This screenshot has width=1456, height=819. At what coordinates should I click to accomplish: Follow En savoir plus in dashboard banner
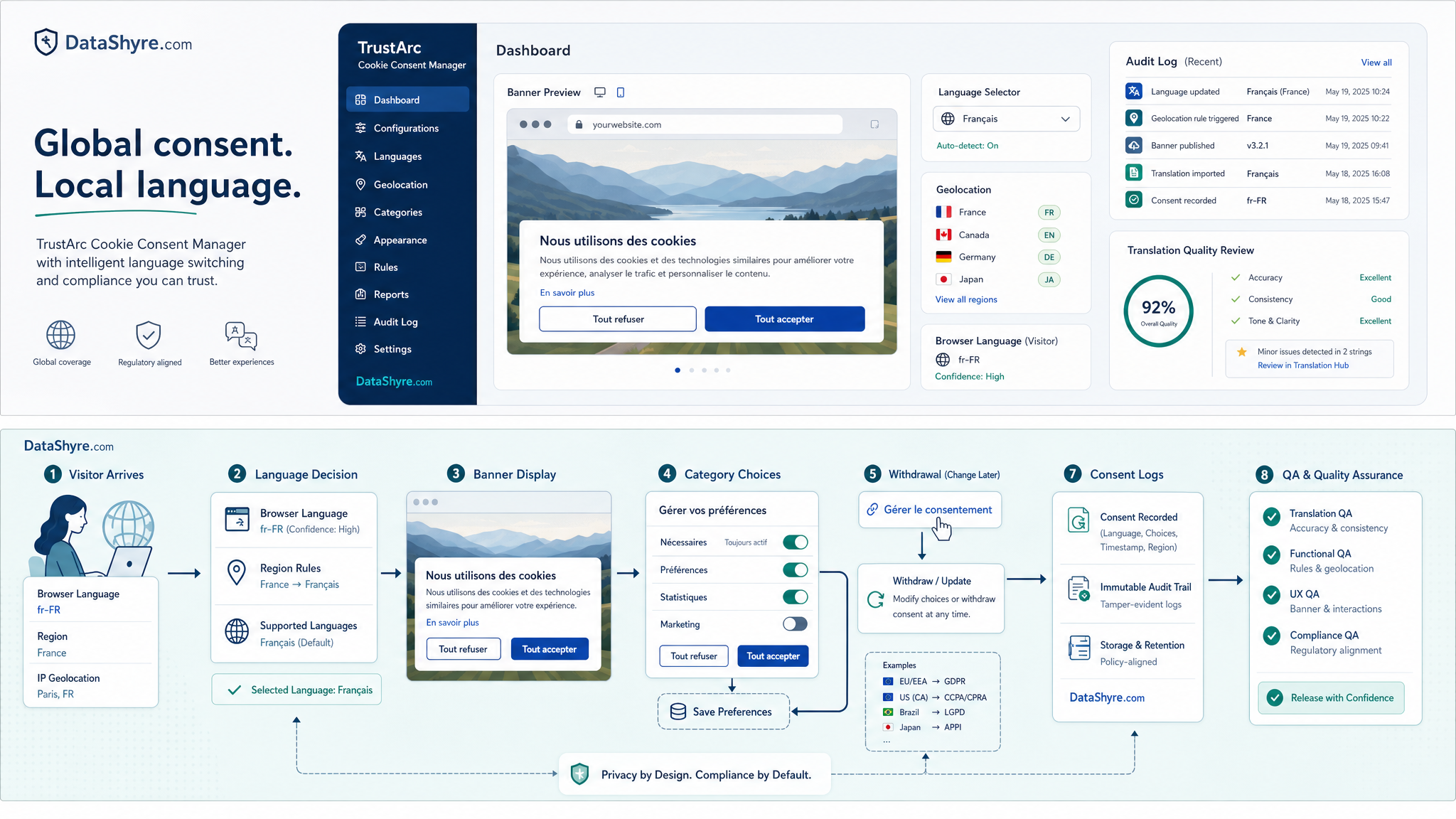[567, 293]
